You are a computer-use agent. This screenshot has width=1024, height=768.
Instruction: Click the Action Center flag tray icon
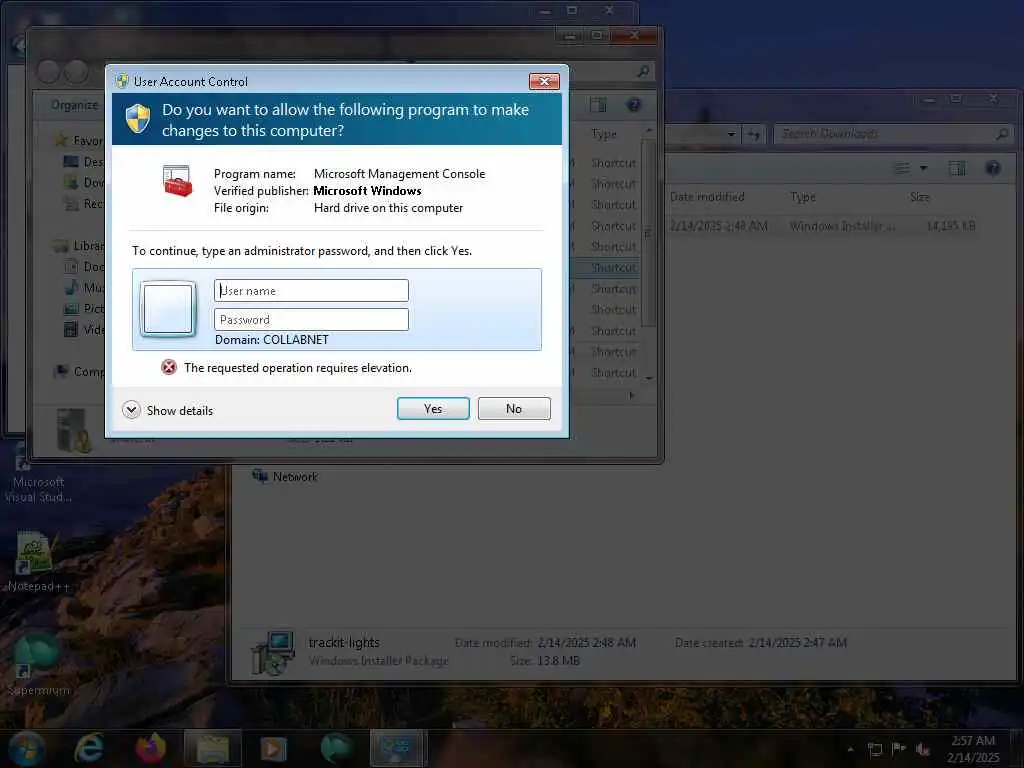(899, 749)
